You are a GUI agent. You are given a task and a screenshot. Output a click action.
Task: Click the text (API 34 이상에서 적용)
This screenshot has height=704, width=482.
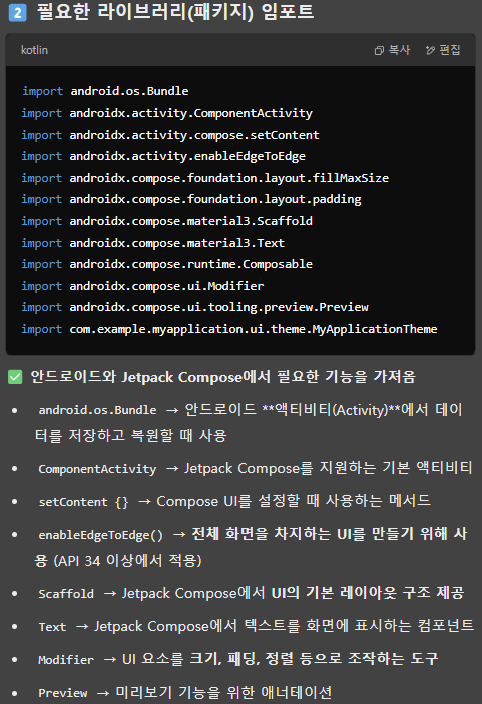point(127,561)
